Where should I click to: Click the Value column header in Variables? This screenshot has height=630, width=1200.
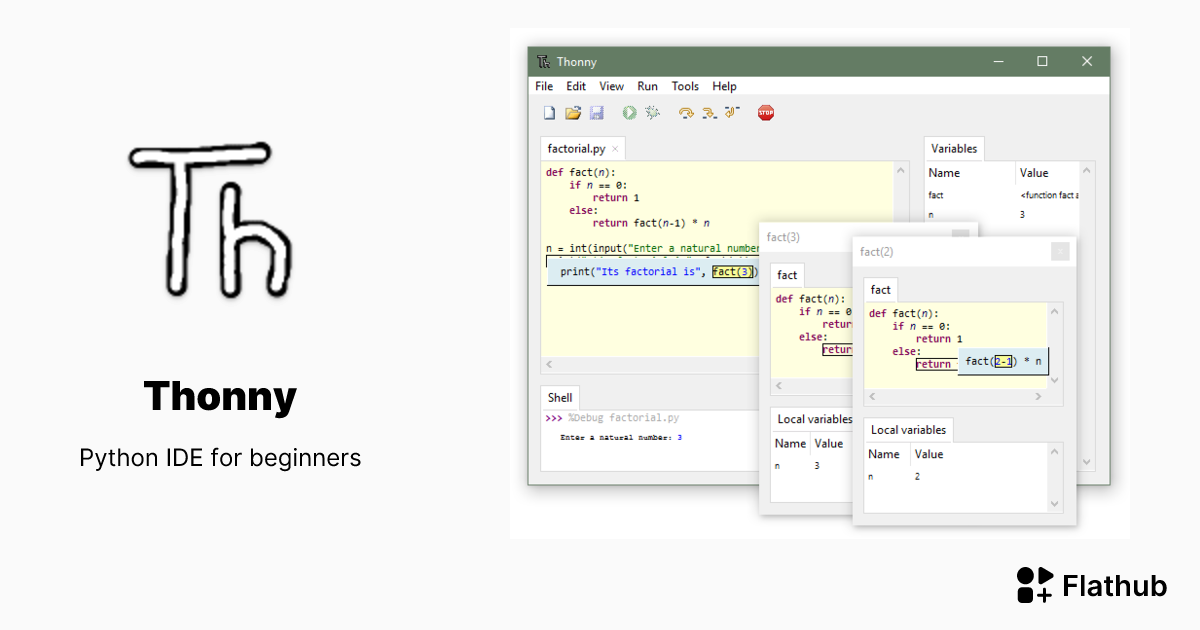1034,173
